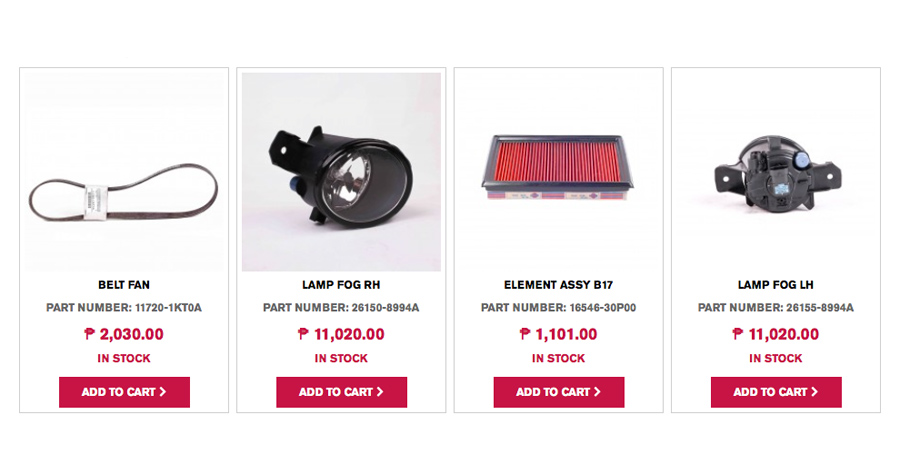The image size is (900, 474).
Task: Click the BELT FAN product title
Action: [124, 285]
